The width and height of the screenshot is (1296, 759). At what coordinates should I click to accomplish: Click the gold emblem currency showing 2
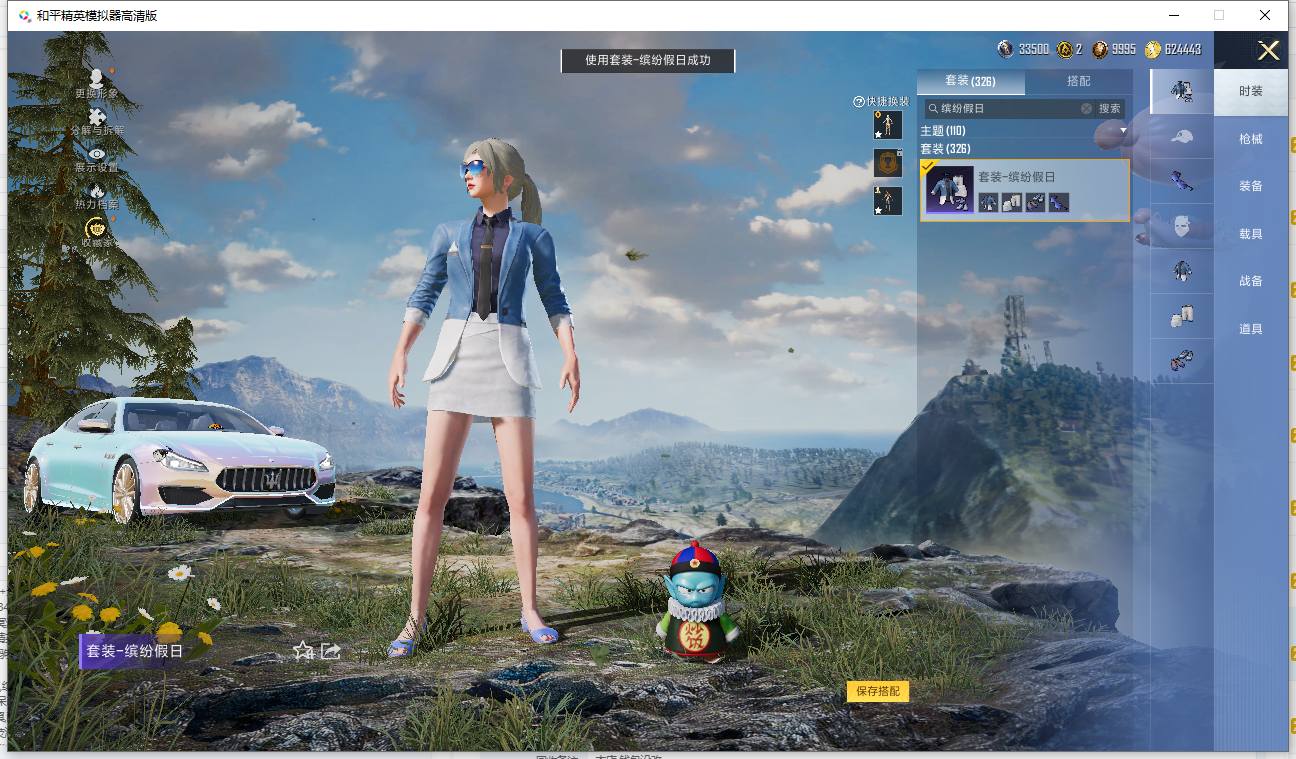click(1065, 49)
